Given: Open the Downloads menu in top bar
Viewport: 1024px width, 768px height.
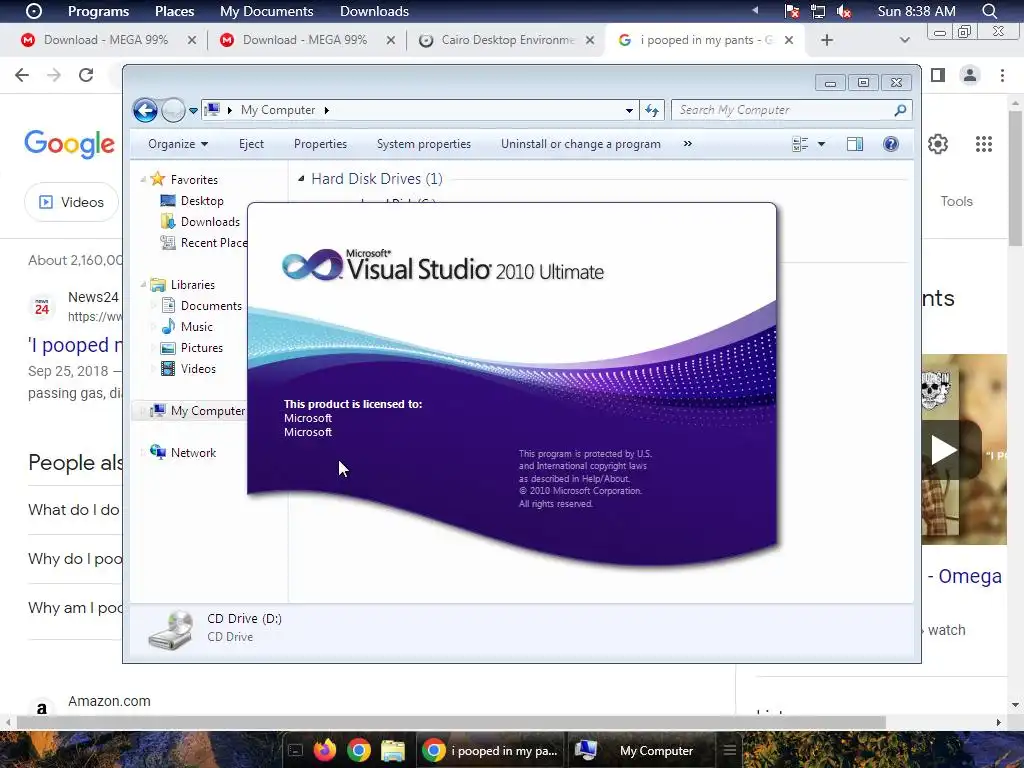Looking at the screenshot, I should pyautogui.click(x=374, y=11).
